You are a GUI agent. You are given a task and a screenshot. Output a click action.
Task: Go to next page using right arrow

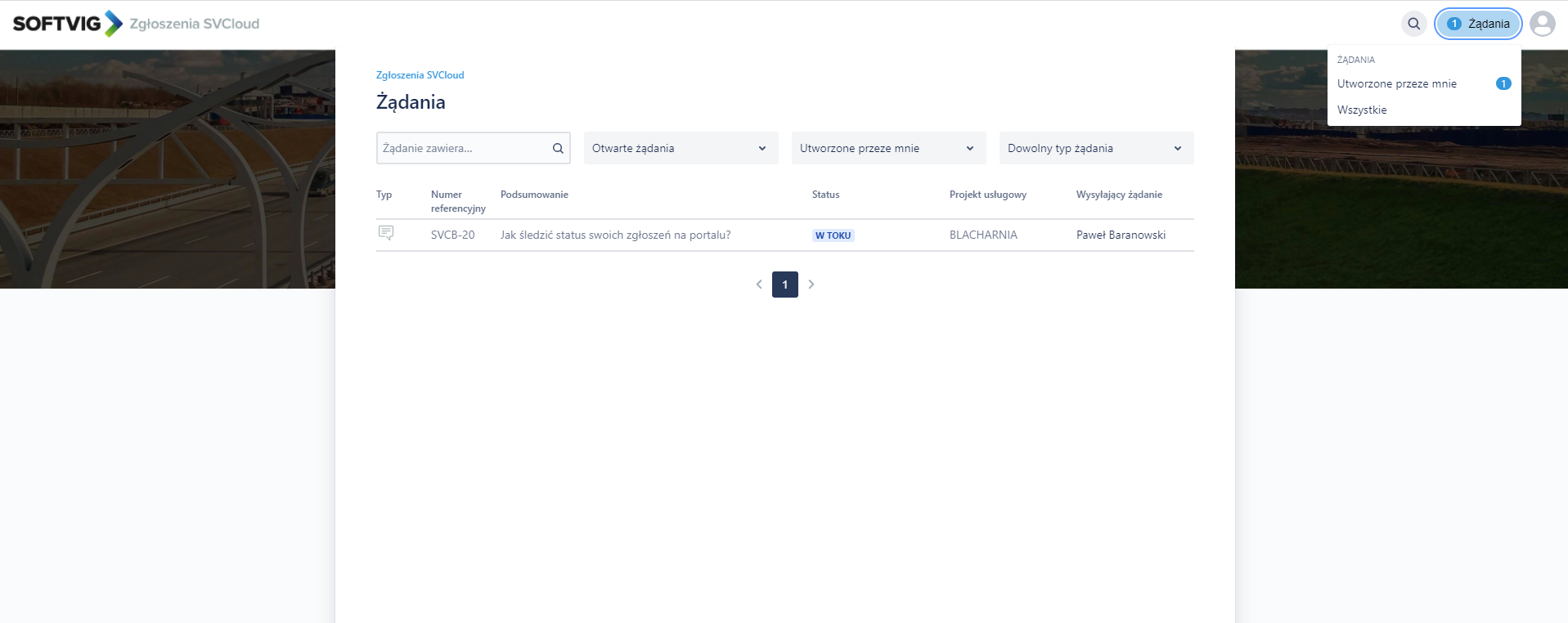[811, 285]
